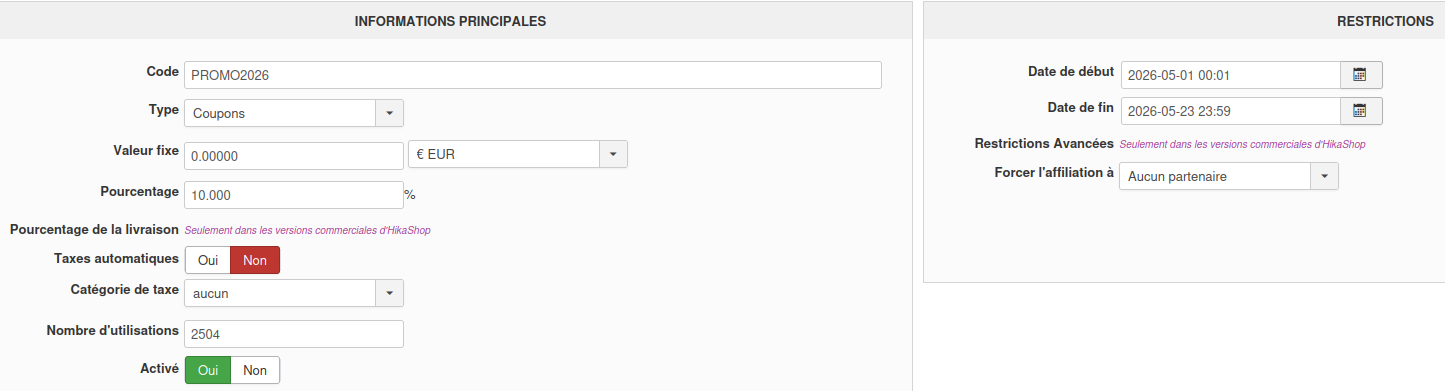Set Activé to Oui

[208, 370]
